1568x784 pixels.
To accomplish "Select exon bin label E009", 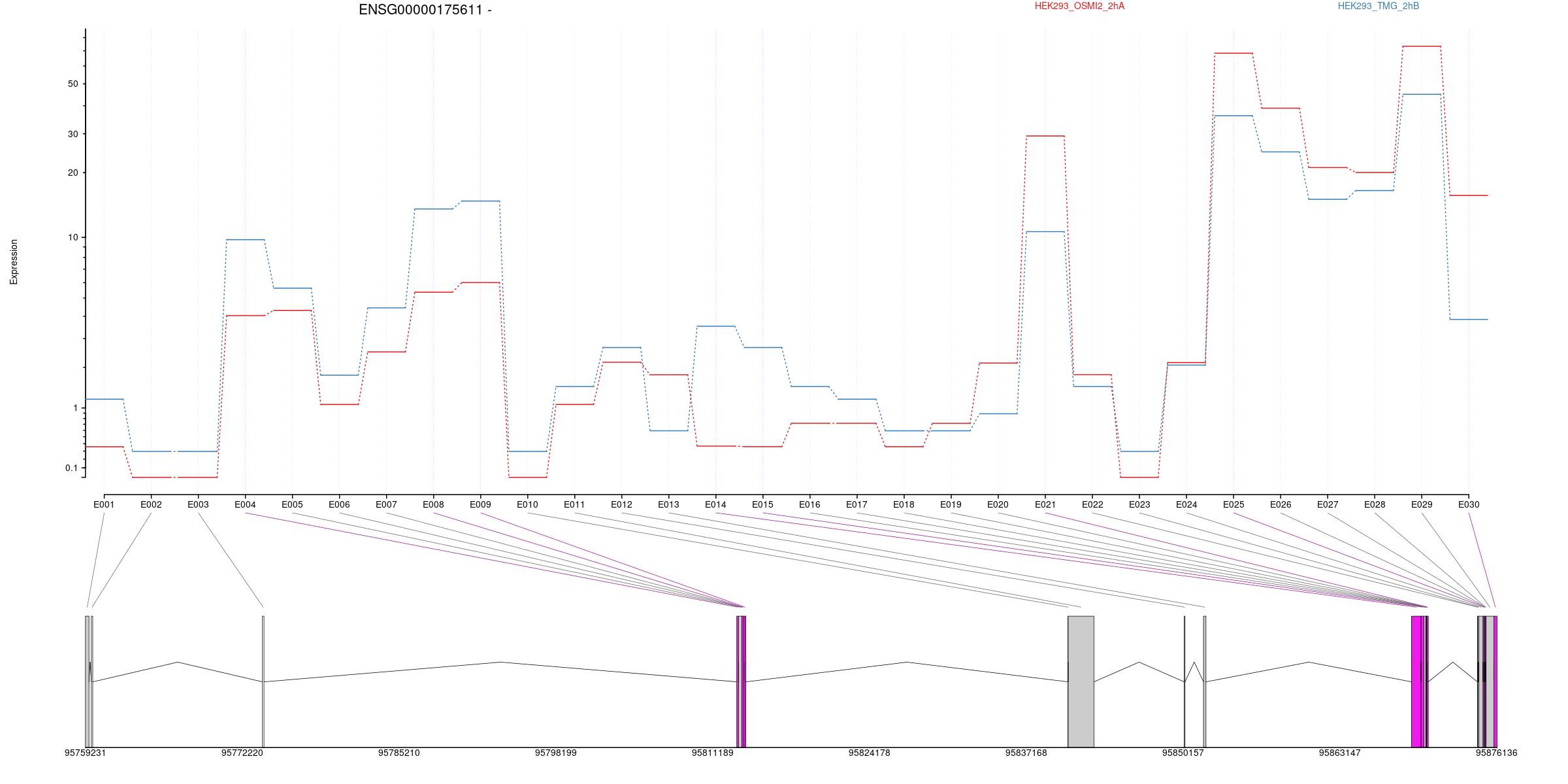I will [480, 504].
